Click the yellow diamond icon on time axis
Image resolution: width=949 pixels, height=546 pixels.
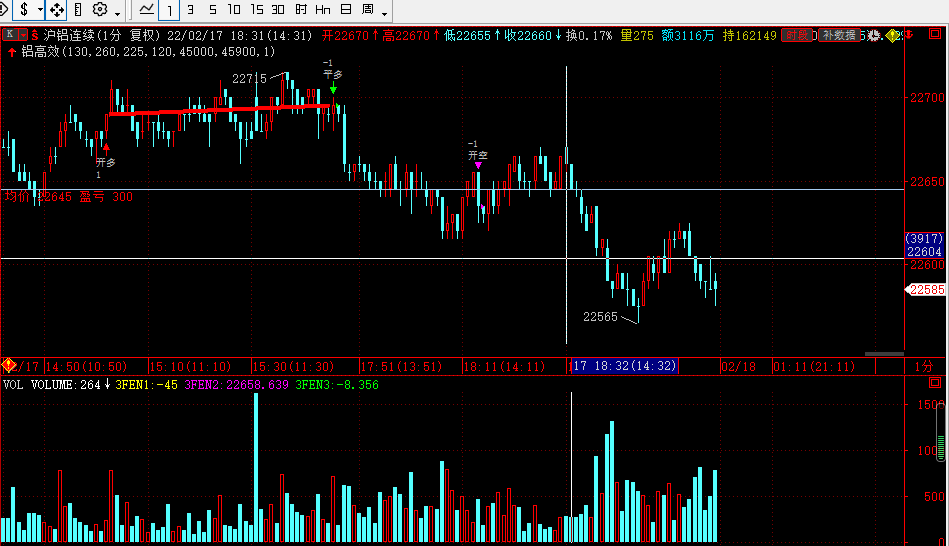[x=8, y=365]
